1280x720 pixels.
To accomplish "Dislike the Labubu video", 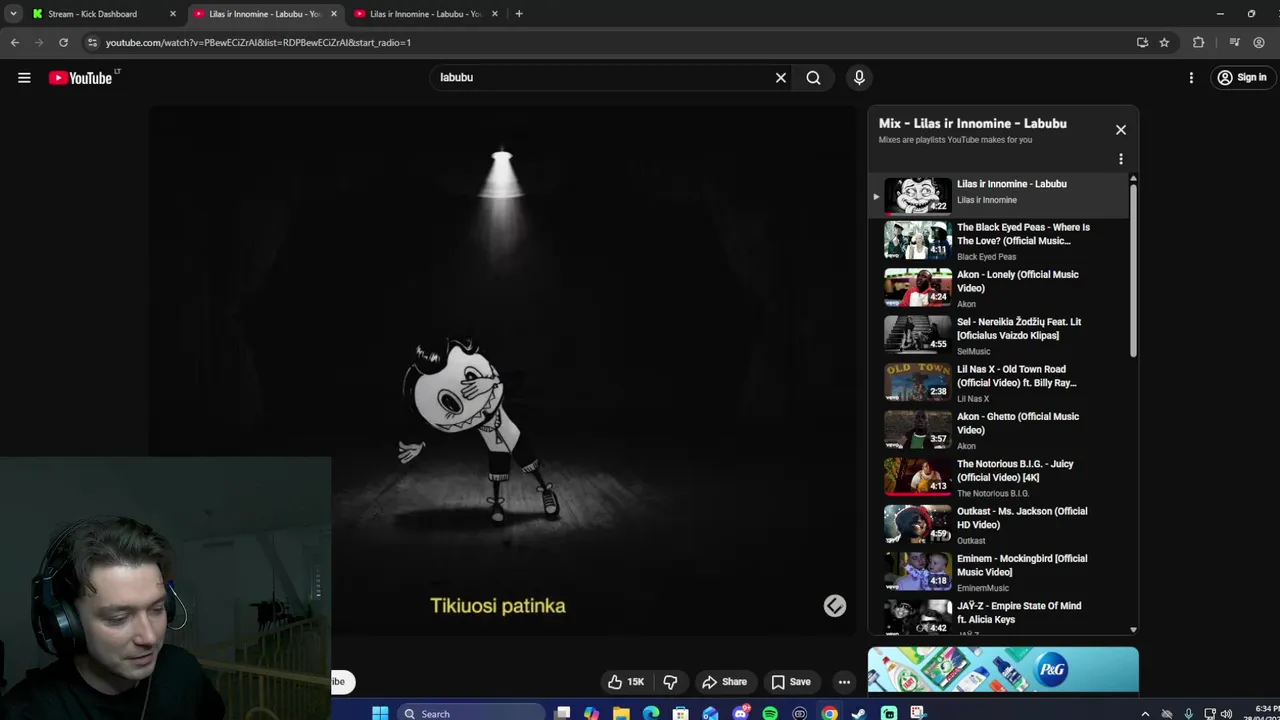I will 670,682.
